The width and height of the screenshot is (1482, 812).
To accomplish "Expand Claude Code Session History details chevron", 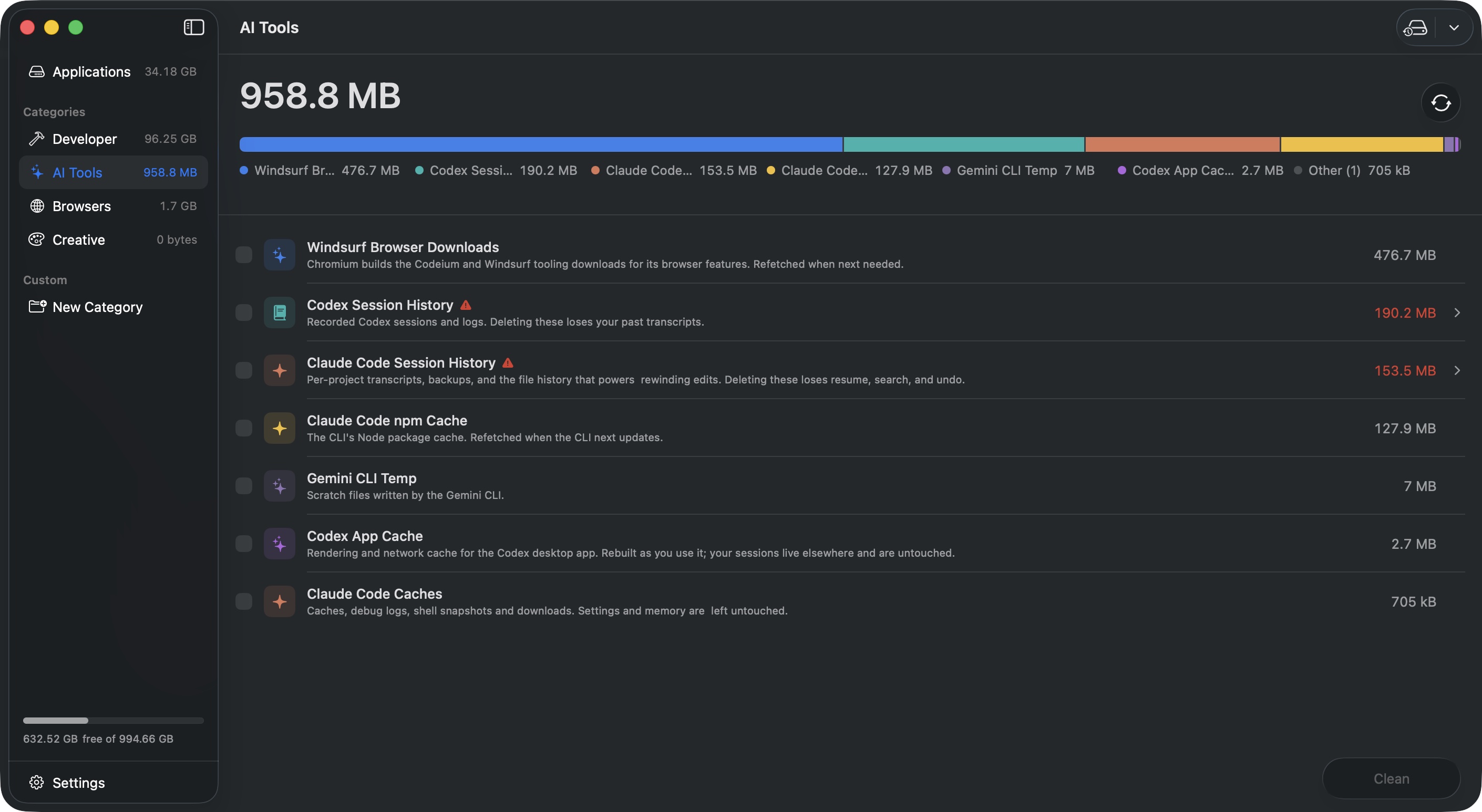I will click(1457, 370).
